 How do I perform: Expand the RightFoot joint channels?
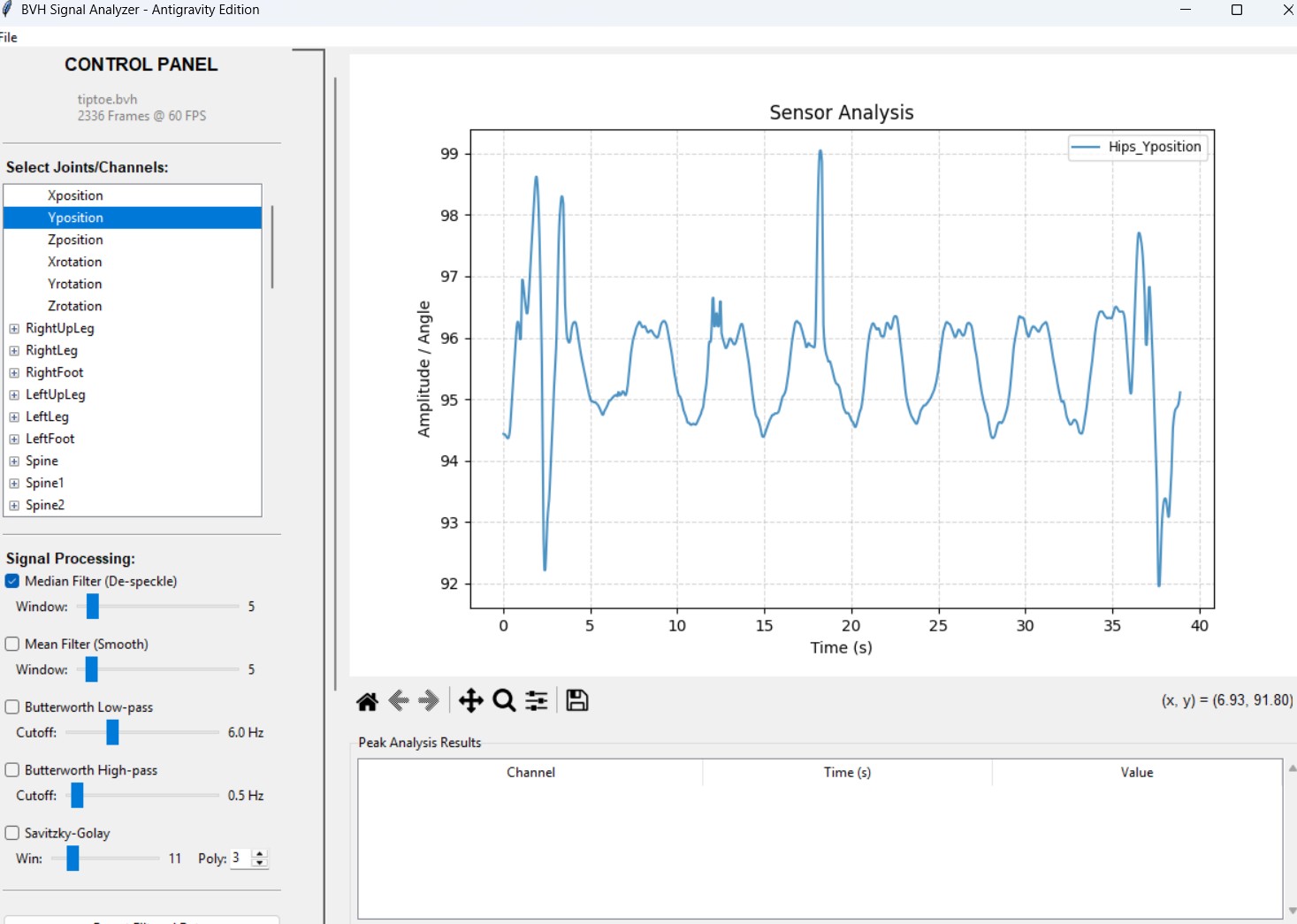(13, 372)
